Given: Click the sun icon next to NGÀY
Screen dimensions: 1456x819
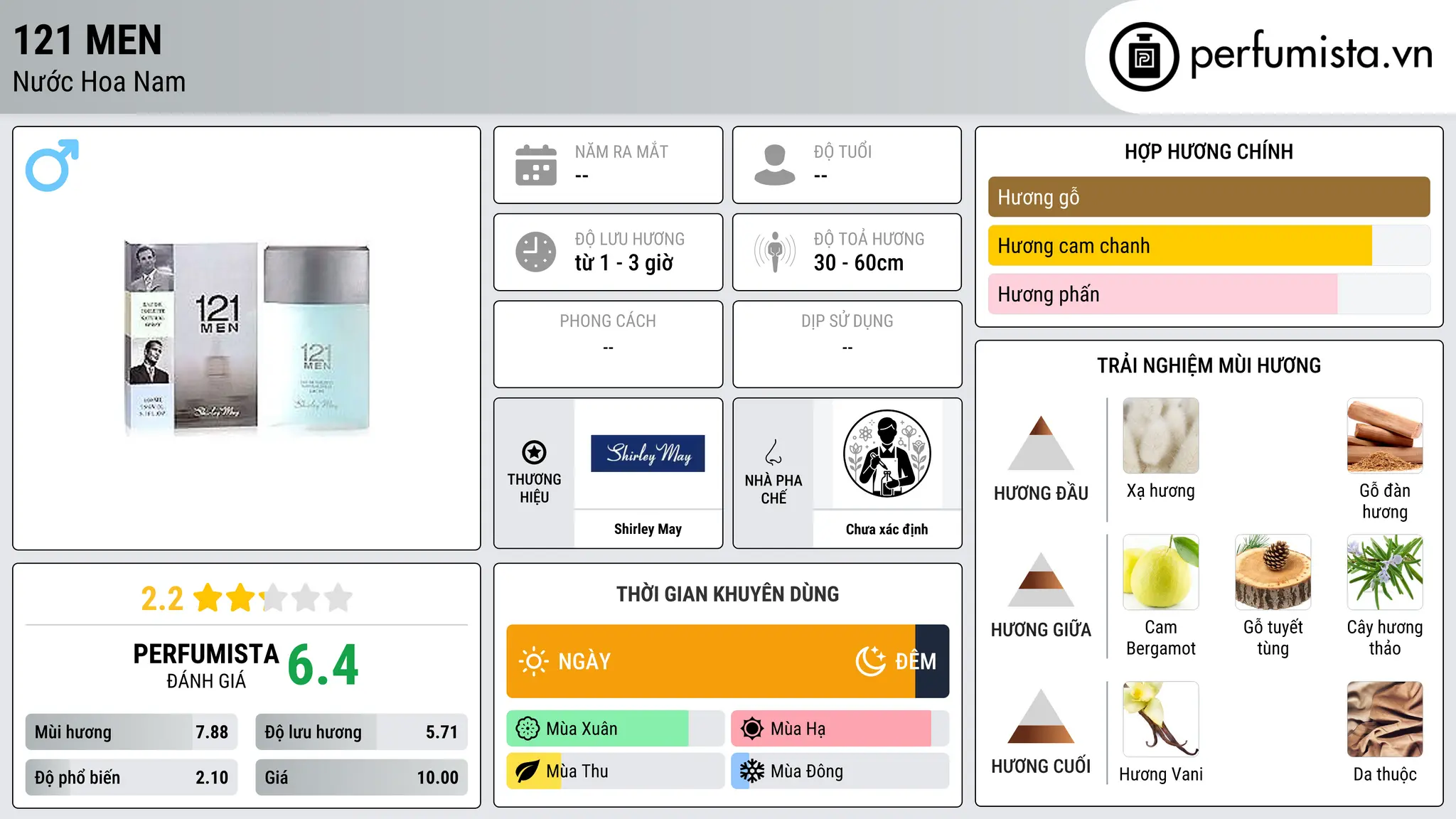Looking at the screenshot, I should 534,661.
